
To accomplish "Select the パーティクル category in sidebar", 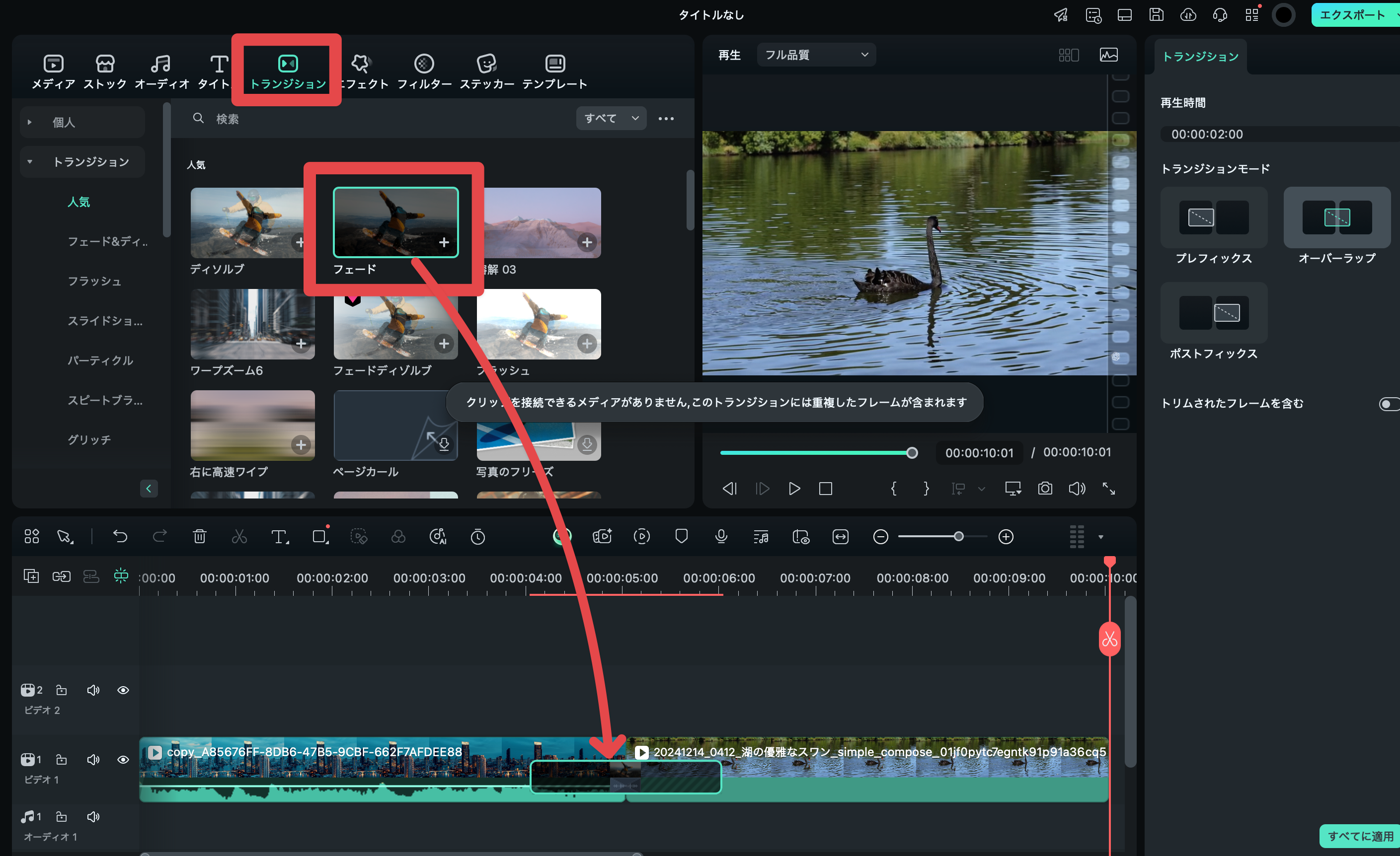I will [x=100, y=360].
